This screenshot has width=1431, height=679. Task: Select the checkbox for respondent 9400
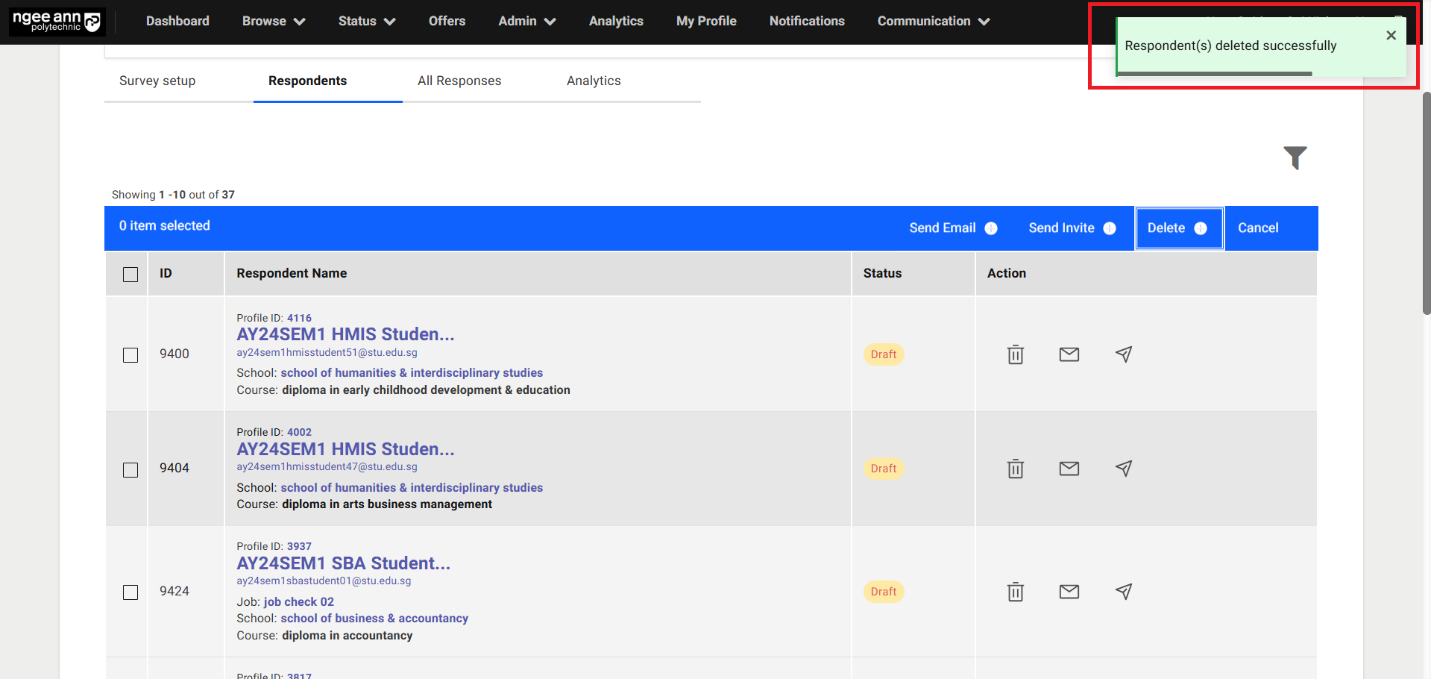129,354
